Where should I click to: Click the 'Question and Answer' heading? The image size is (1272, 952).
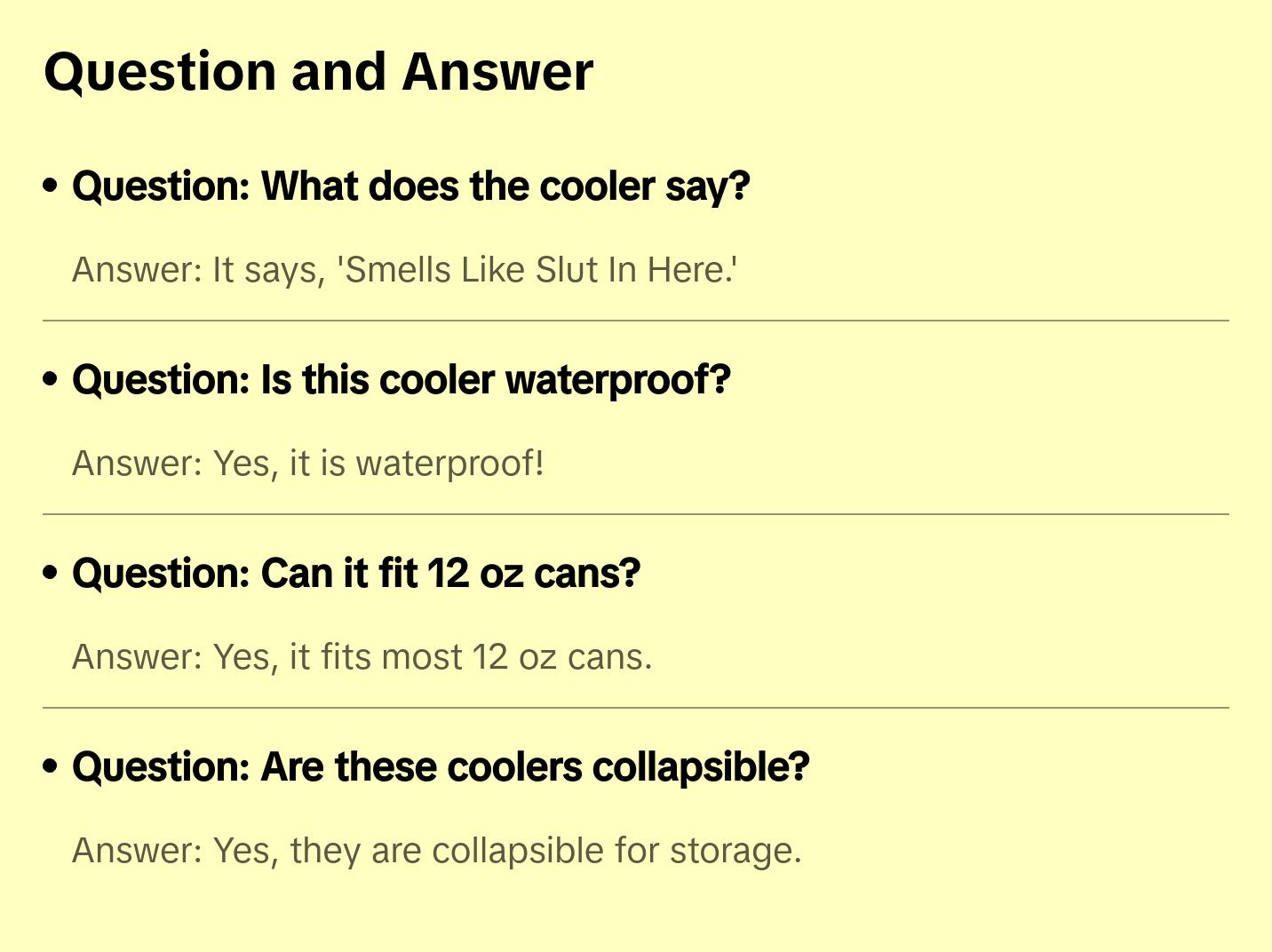[318, 72]
